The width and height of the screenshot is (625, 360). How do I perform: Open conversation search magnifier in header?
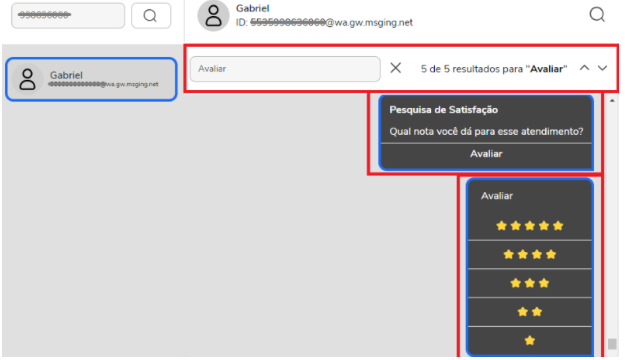(x=597, y=15)
